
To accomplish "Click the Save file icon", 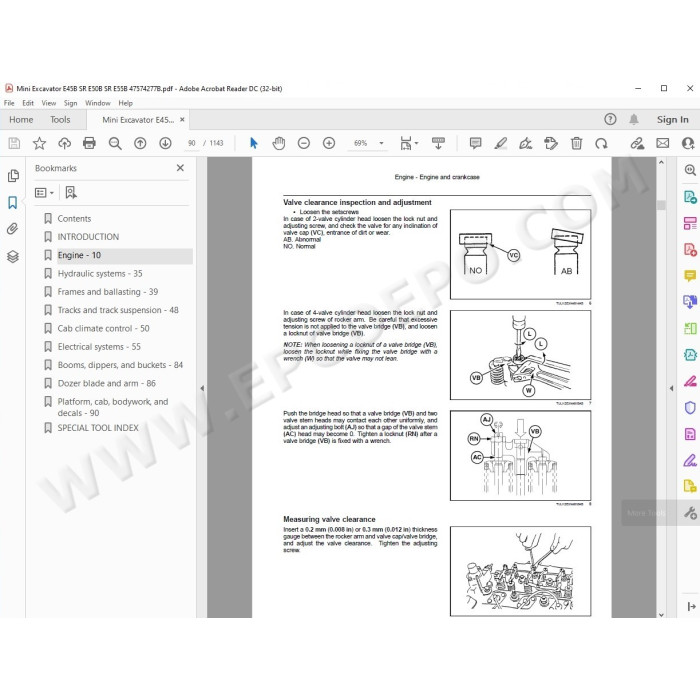I will click(x=14, y=143).
